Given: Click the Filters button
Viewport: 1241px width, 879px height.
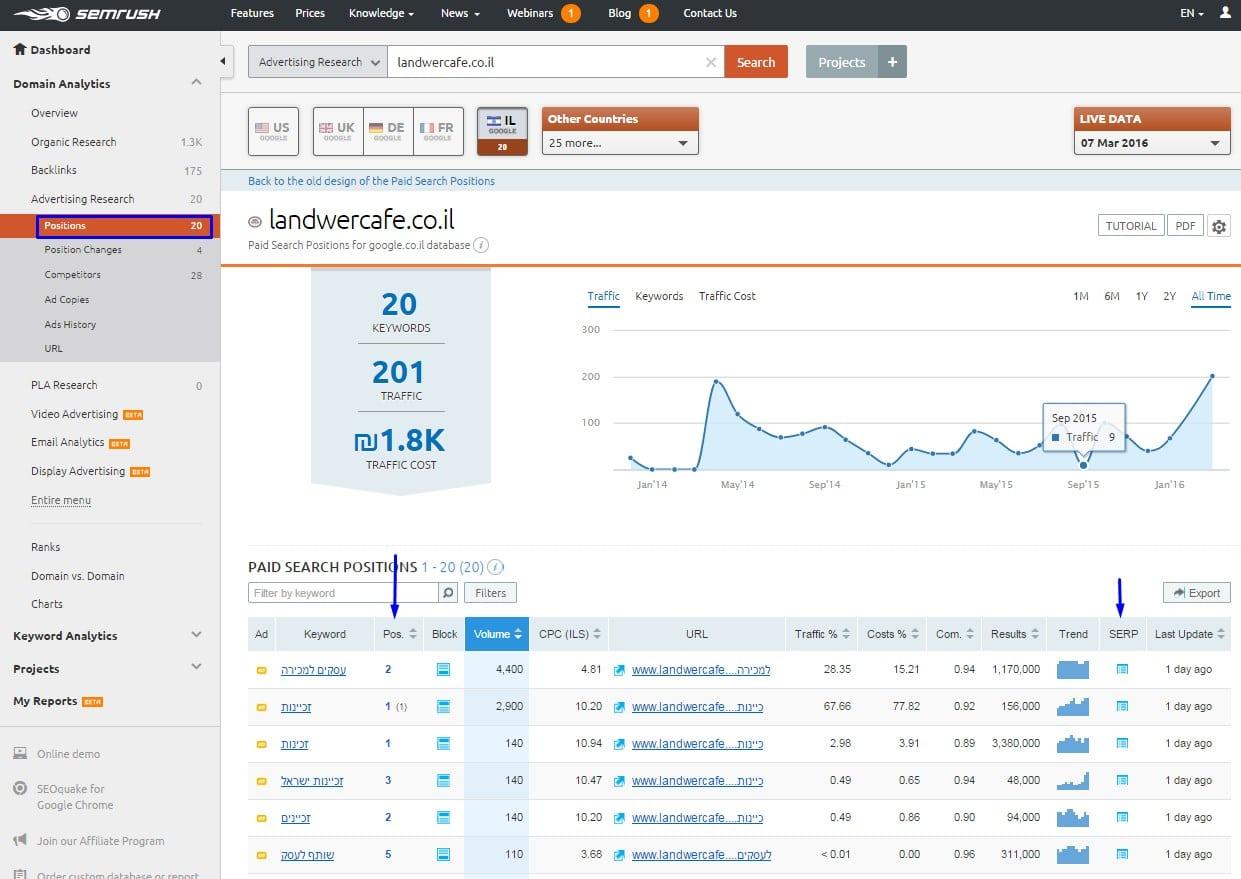Looking at the screenshot, I should coord(490,593).
